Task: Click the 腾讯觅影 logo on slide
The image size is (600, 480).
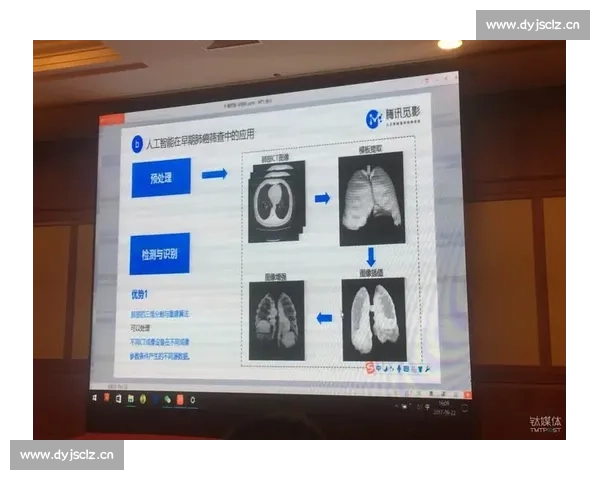Action: tap(393, 116)
